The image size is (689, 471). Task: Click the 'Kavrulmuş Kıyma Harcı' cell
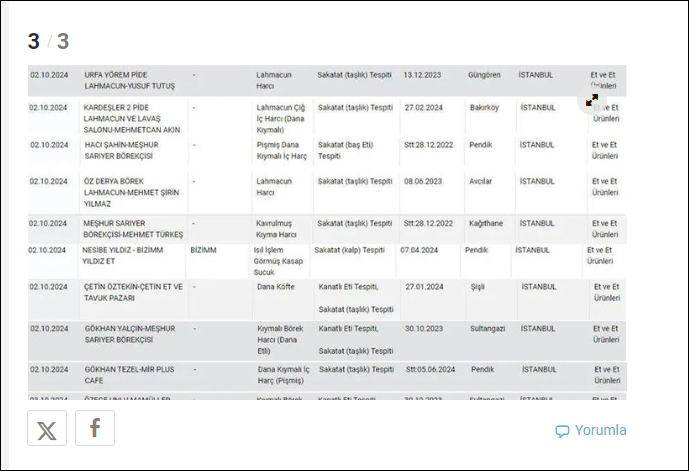[x=276, y=229]
